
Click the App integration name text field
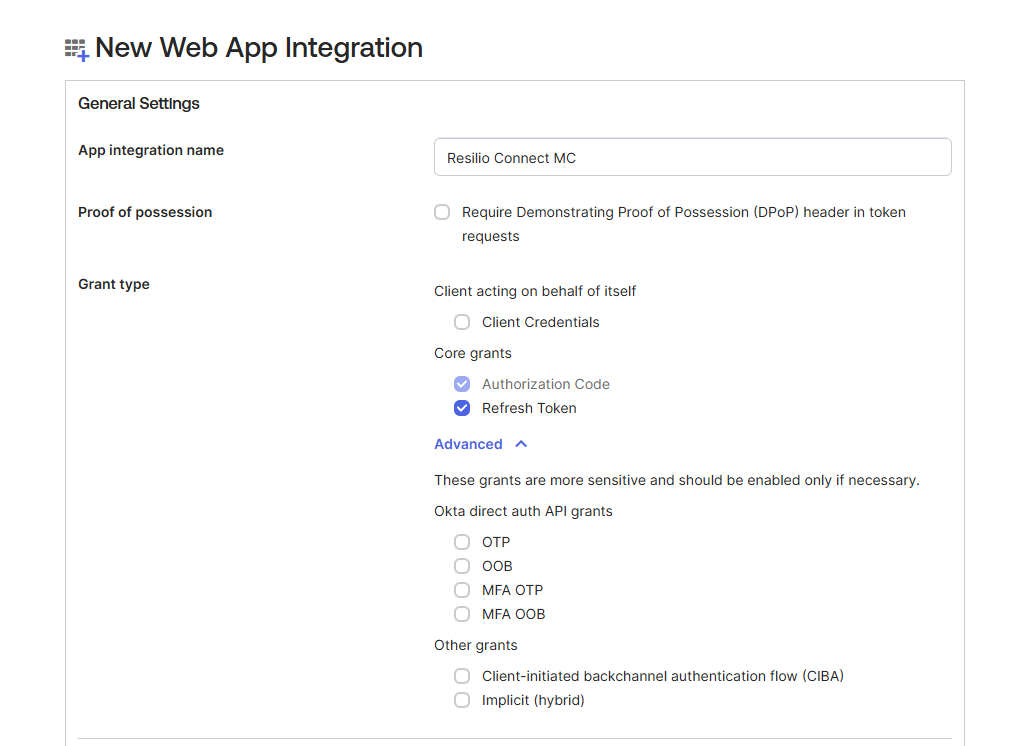(x=692, y=158)
